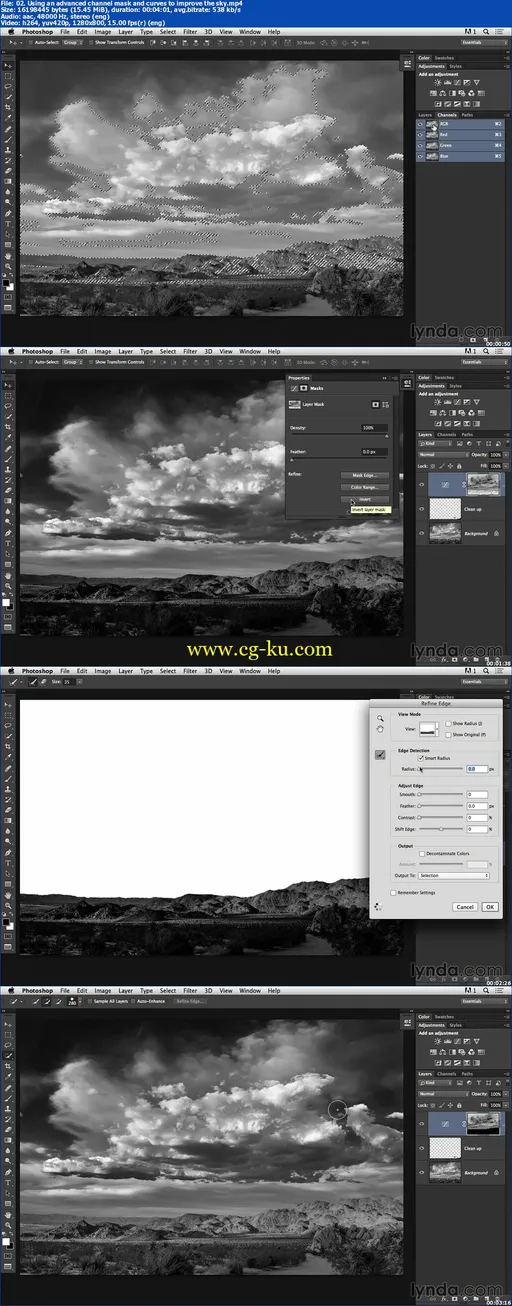Add a vector mask beside Layer Mask label
Image resolution: width=512 pixels, height=1306 pixels.
tap(387, 405)
